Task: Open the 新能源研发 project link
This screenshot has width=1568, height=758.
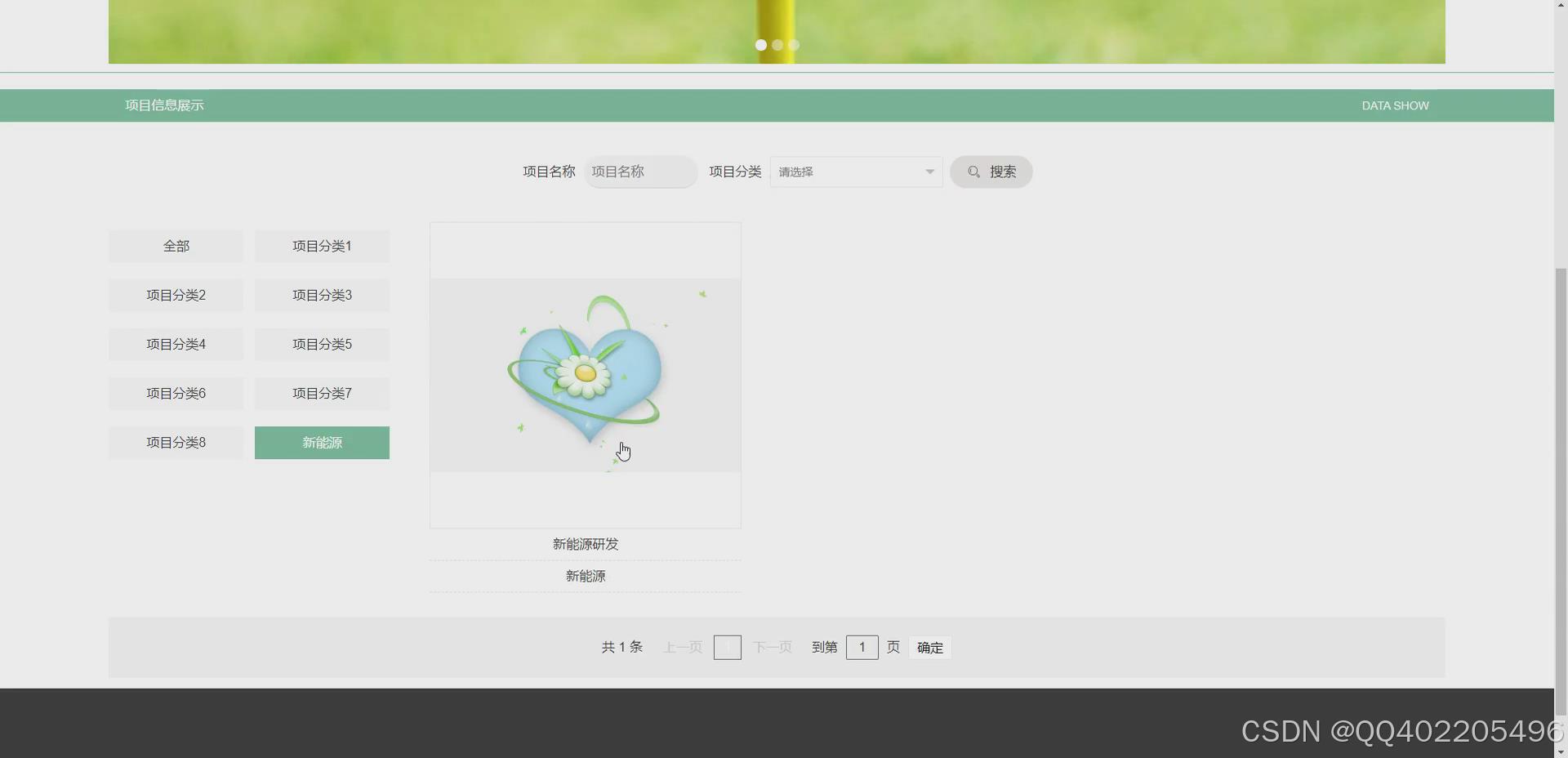Action: [585, 544]
